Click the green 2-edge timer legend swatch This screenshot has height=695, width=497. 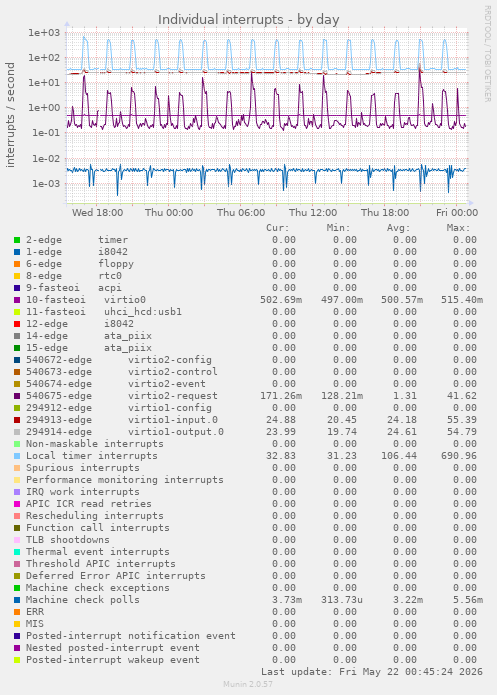click(17, 240)
